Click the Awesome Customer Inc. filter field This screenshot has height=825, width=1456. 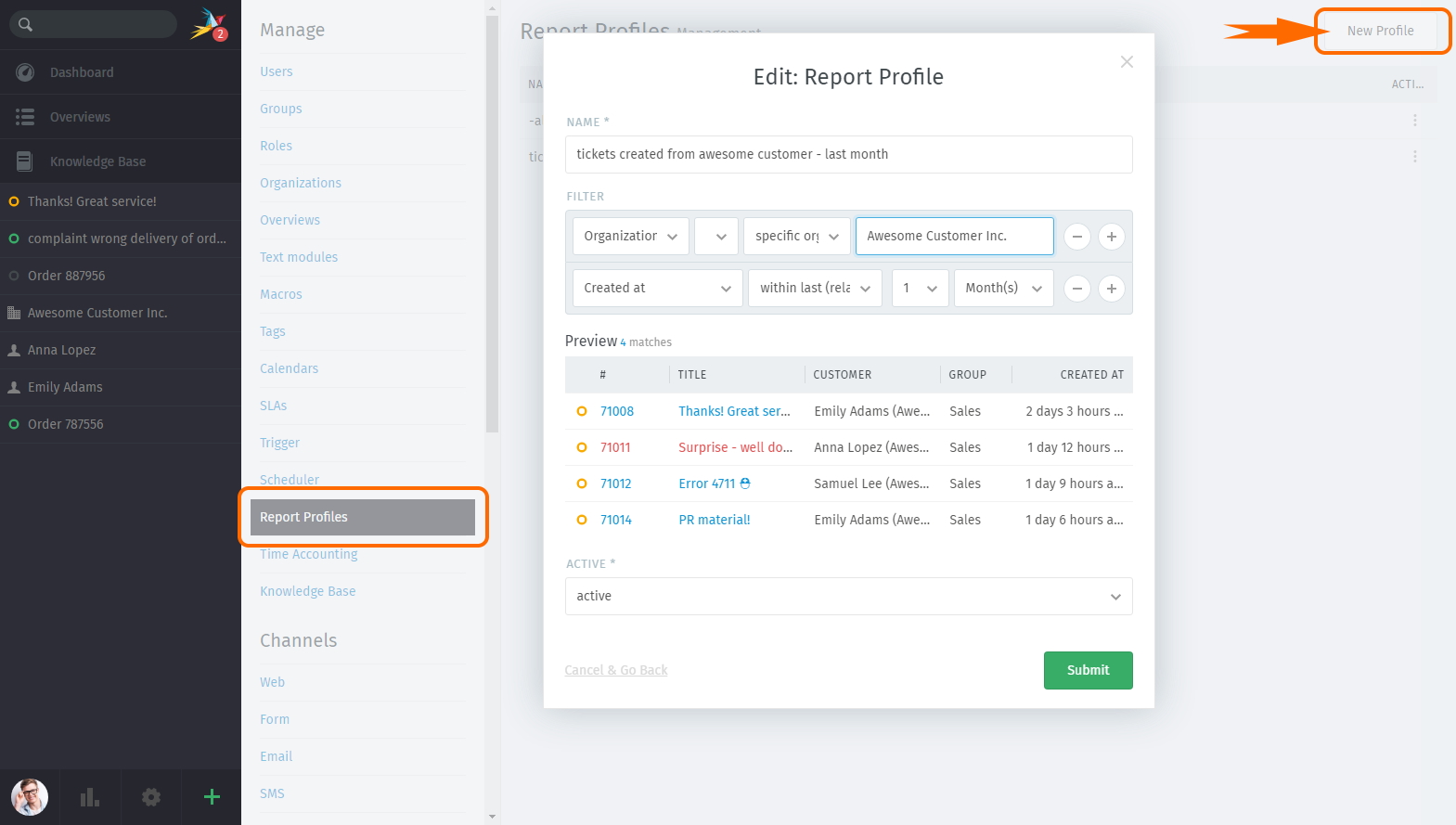coord(955,236)
